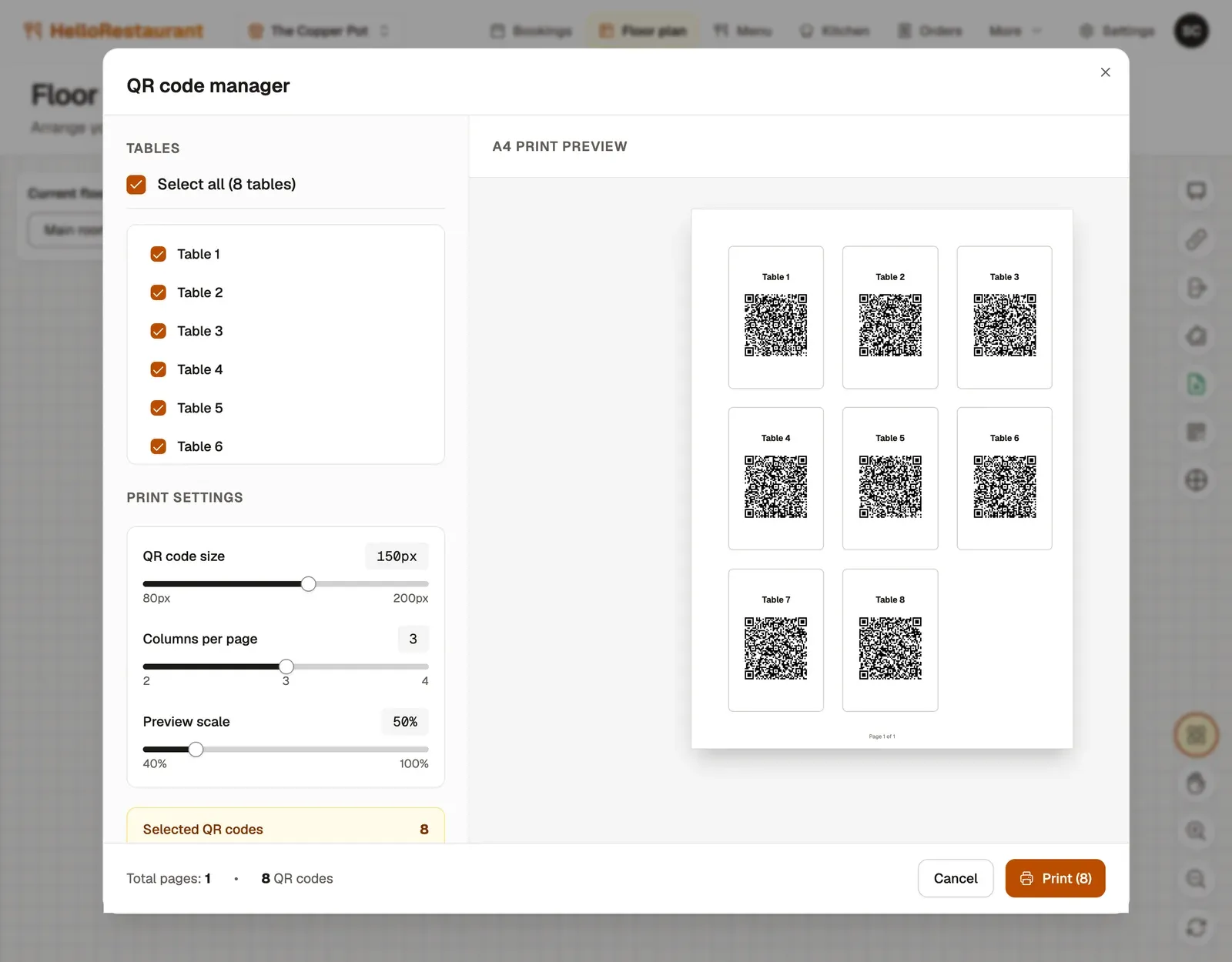This screenshot has width=1232, height=962.
Task: Uncheck the Table 1 checkbox
Action: point(159,254)
